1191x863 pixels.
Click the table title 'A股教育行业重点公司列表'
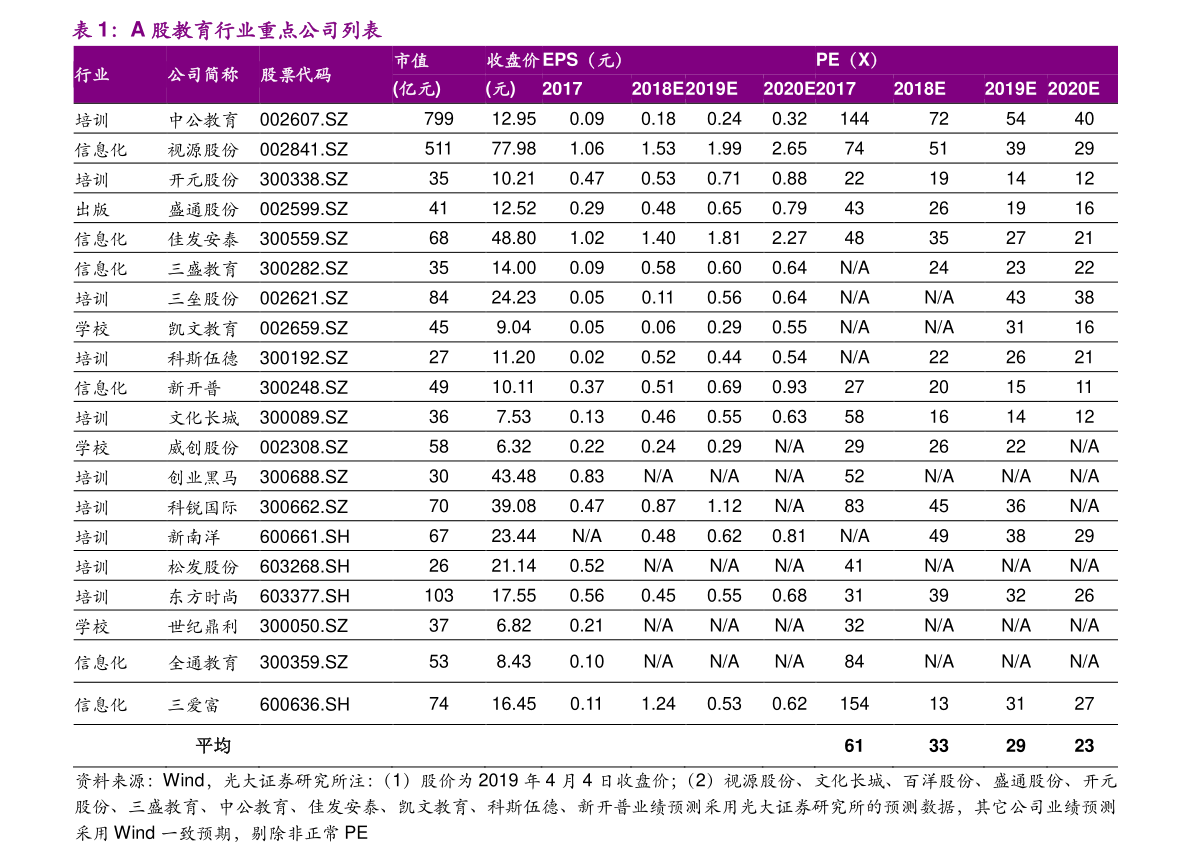coord(256,30)
